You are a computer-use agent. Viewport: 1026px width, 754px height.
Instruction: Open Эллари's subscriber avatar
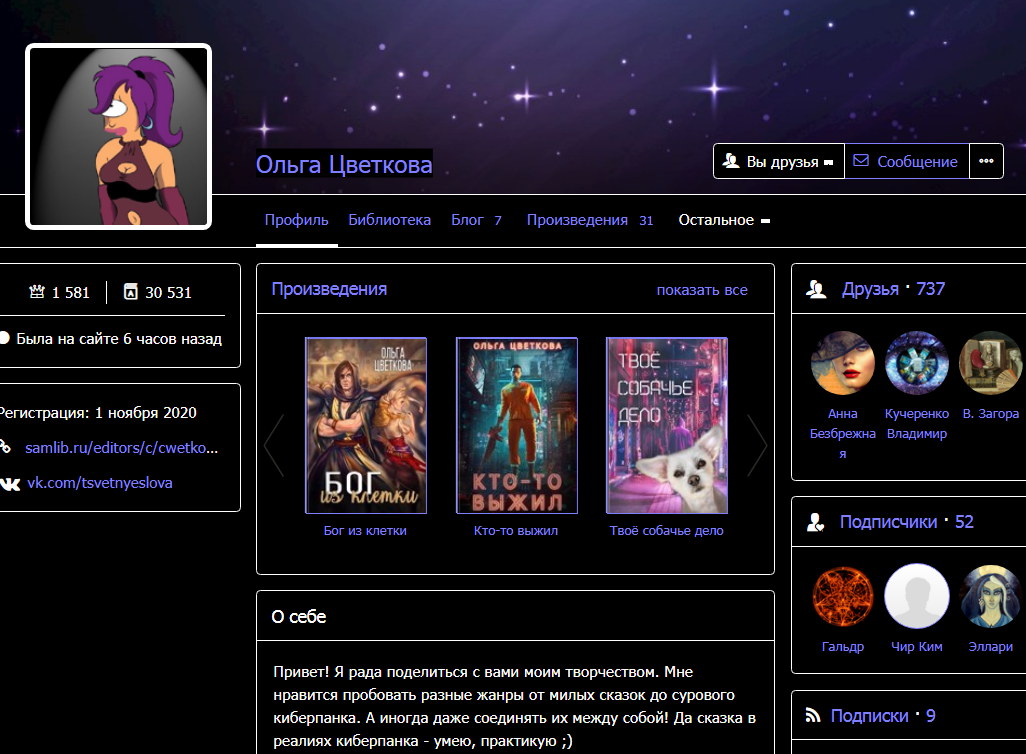(988, 596)
